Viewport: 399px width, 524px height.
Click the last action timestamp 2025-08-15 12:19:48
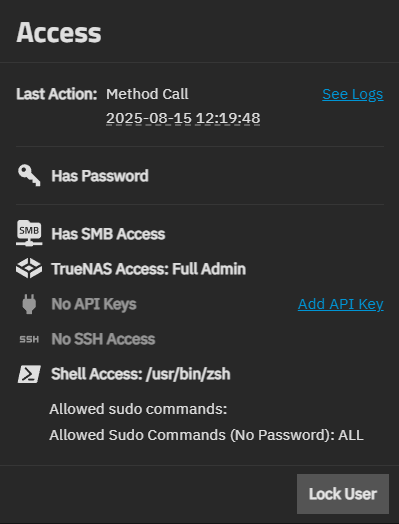coord(183,118)
